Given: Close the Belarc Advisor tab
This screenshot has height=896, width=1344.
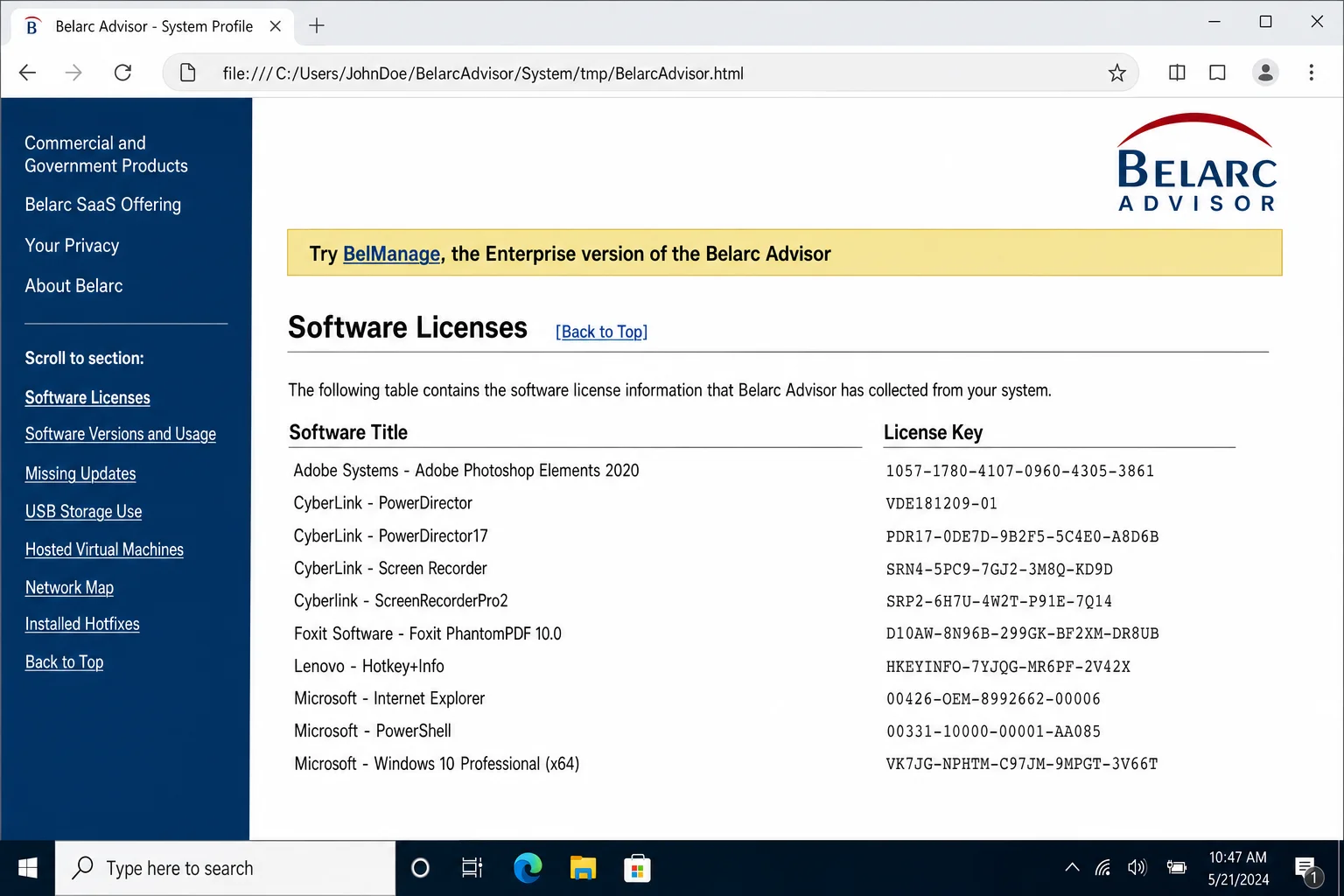Looking at the screenshot, I should 275,26.
